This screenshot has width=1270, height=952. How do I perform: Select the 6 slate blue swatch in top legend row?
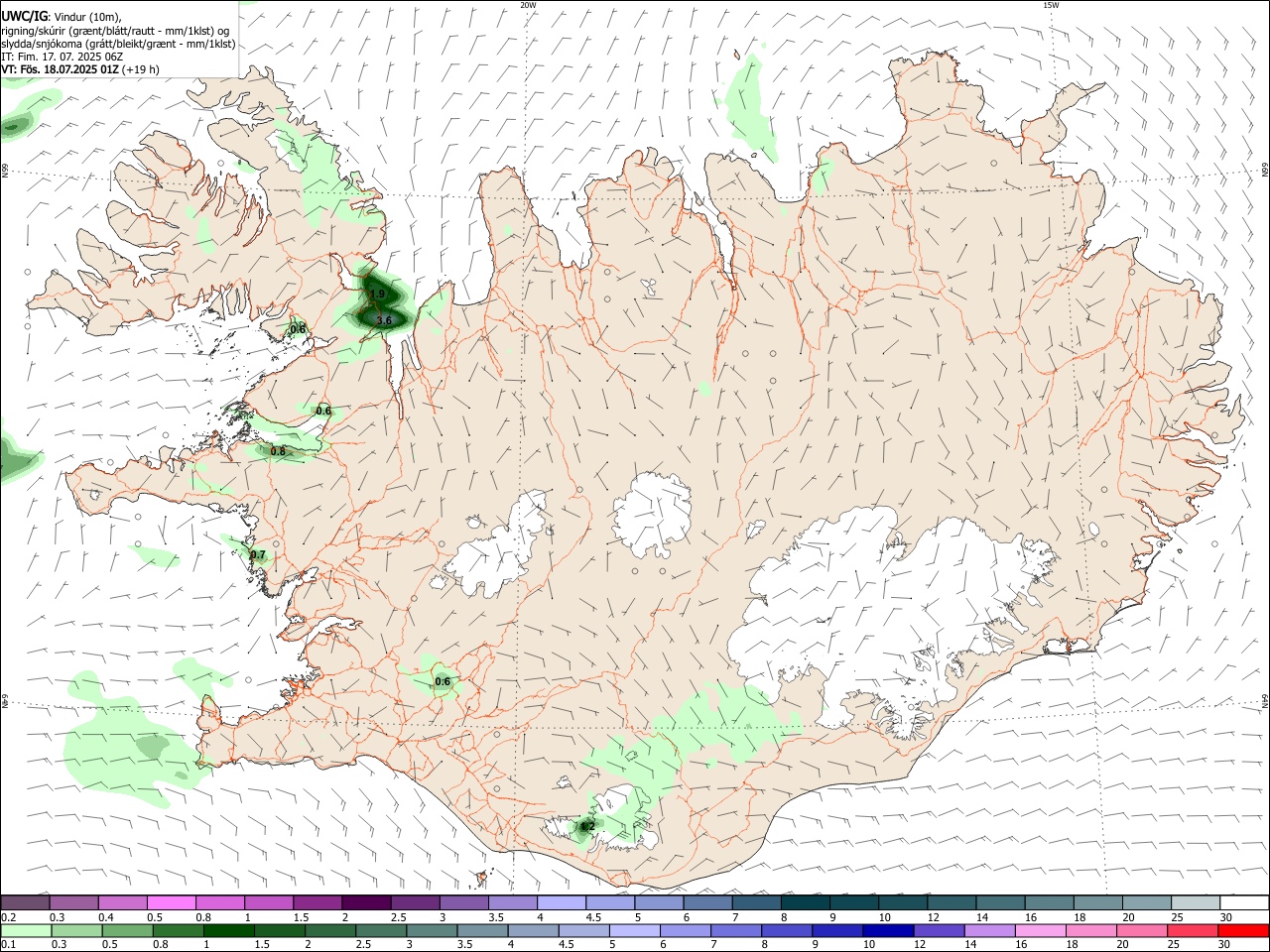706,902
